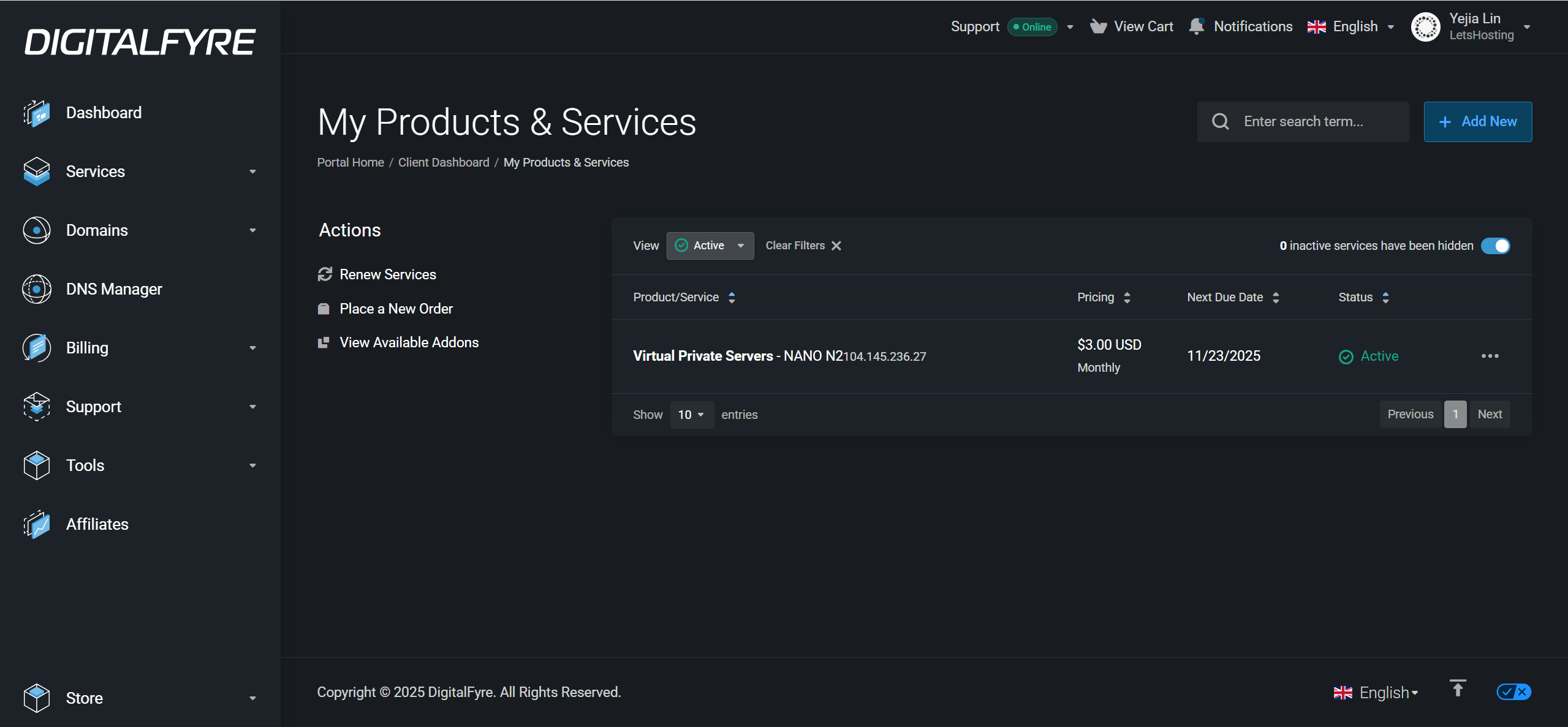This screenshot has height=727, width=1568.
Task: Open DNS Manager in the sidebar
Action: 114,289
